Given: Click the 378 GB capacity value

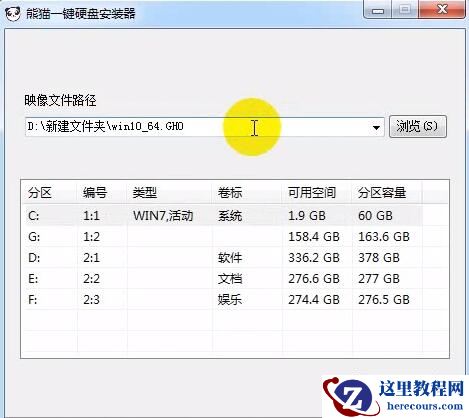Looking at the screenshot, I should (379, 258).
